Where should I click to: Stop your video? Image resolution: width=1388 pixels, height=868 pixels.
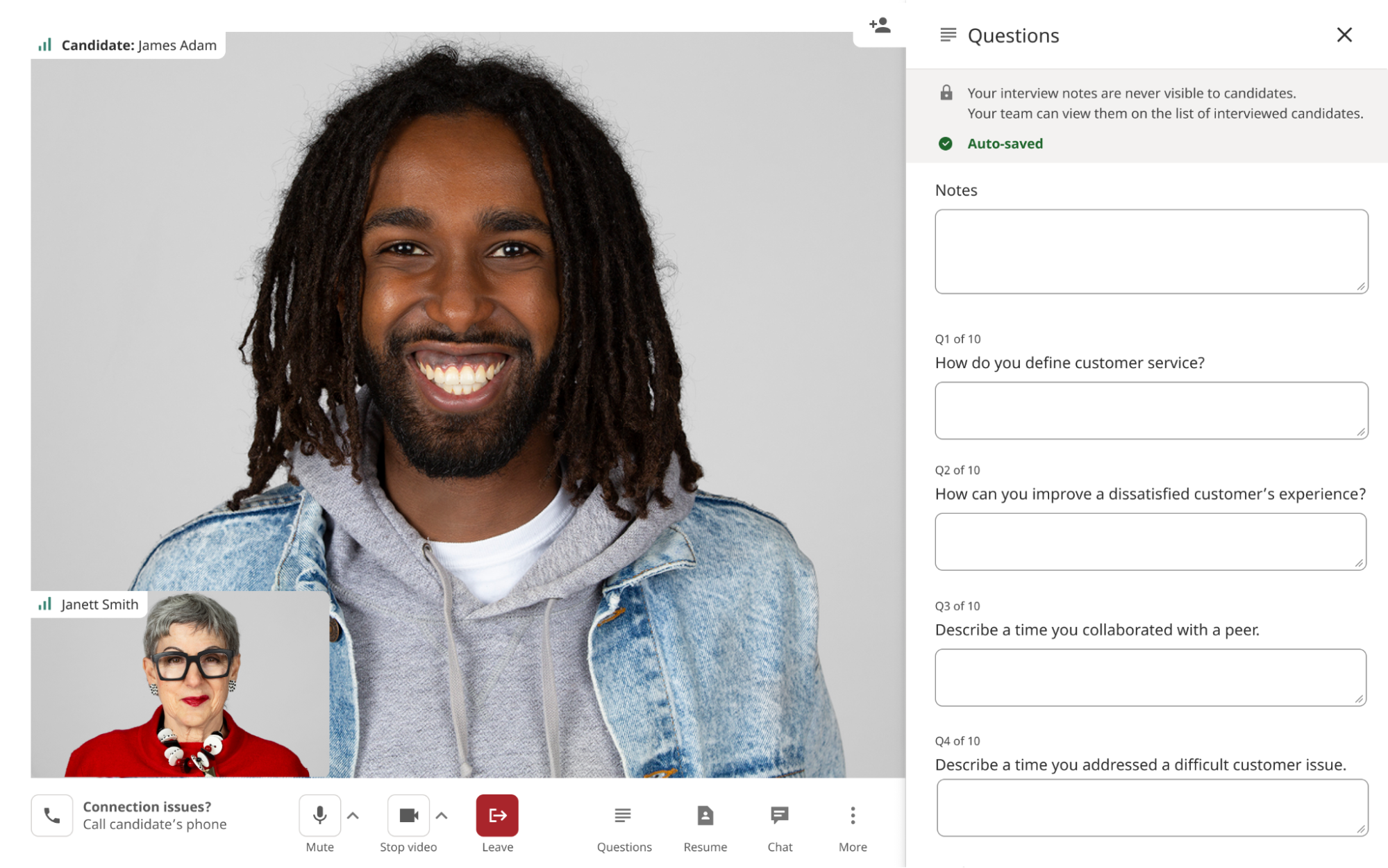(408, 815)
